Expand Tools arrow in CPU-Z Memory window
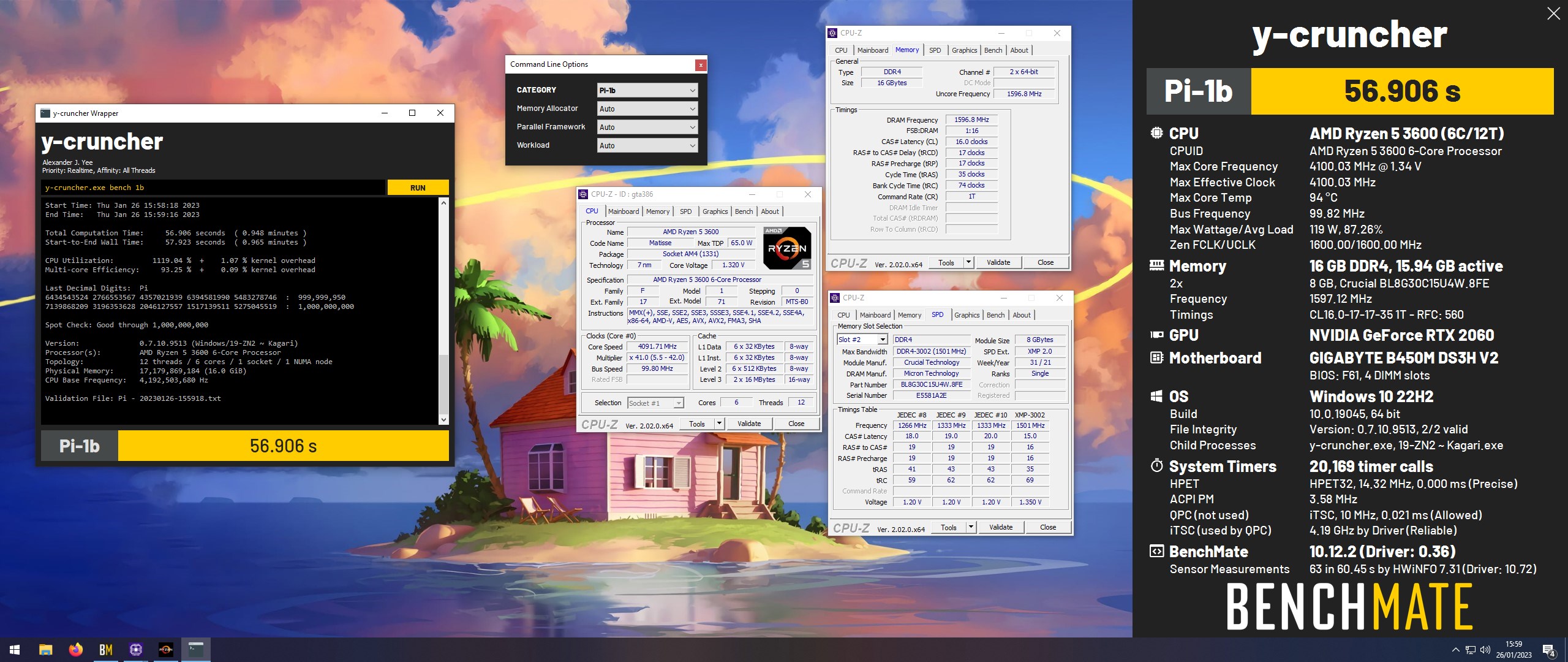Screen dimensions: 1568x662 coord(969,262)
